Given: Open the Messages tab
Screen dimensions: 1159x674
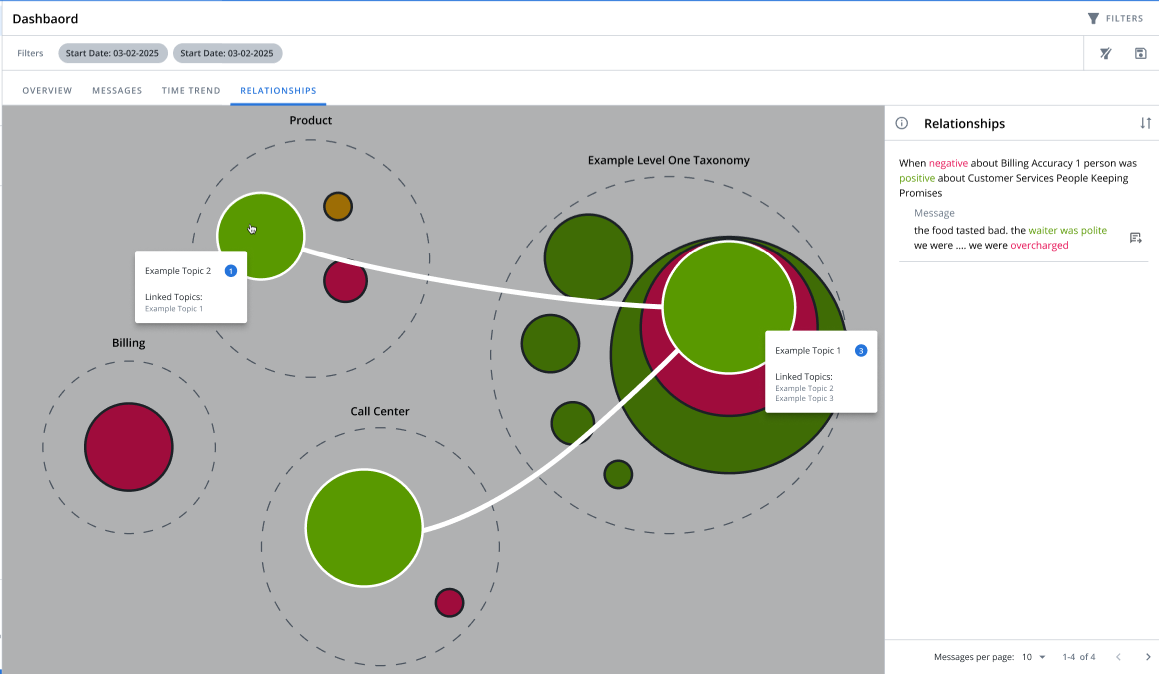Looking at the screenshot, I should coord(117,91).
